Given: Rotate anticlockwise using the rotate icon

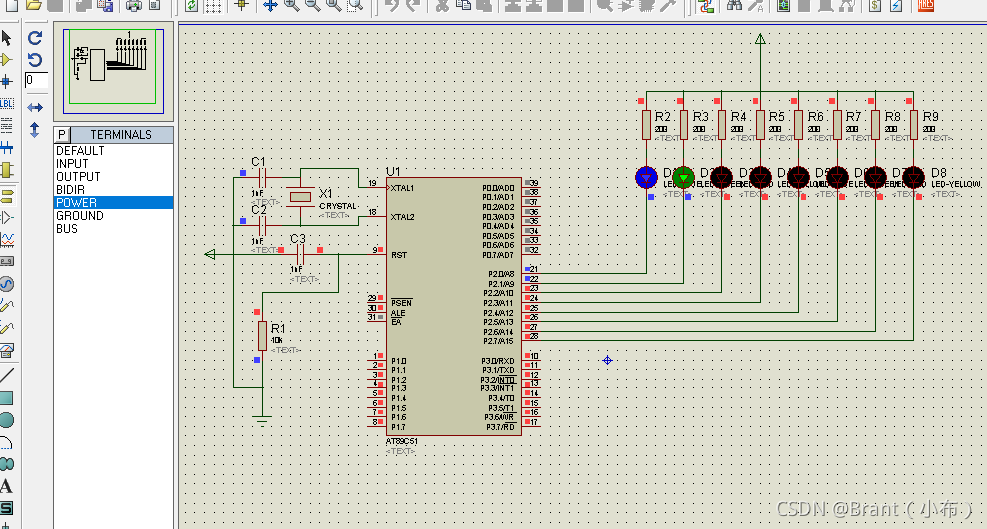Looking at the screenshot, I should coord(35,60).
